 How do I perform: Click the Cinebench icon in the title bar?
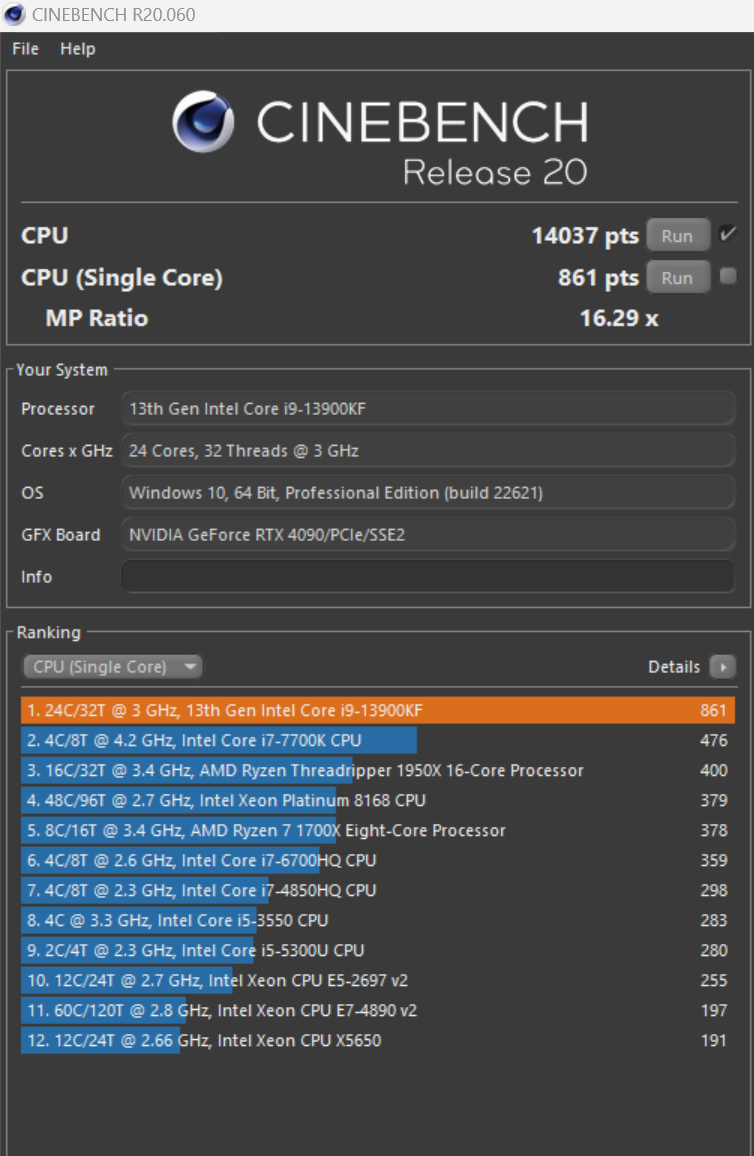(x=14, y=14)
